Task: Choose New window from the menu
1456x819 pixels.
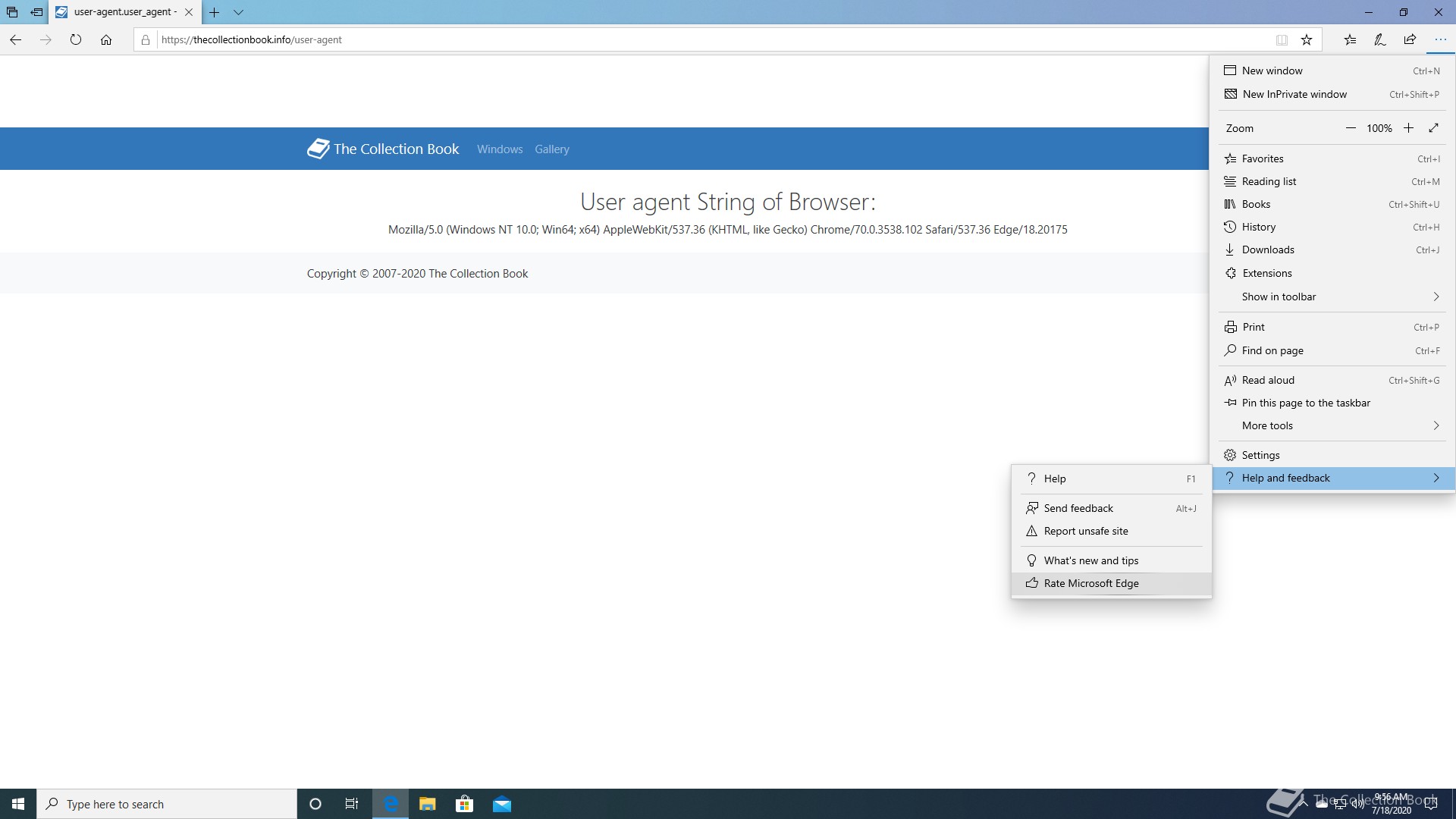Action: [x=1332, y=71]
